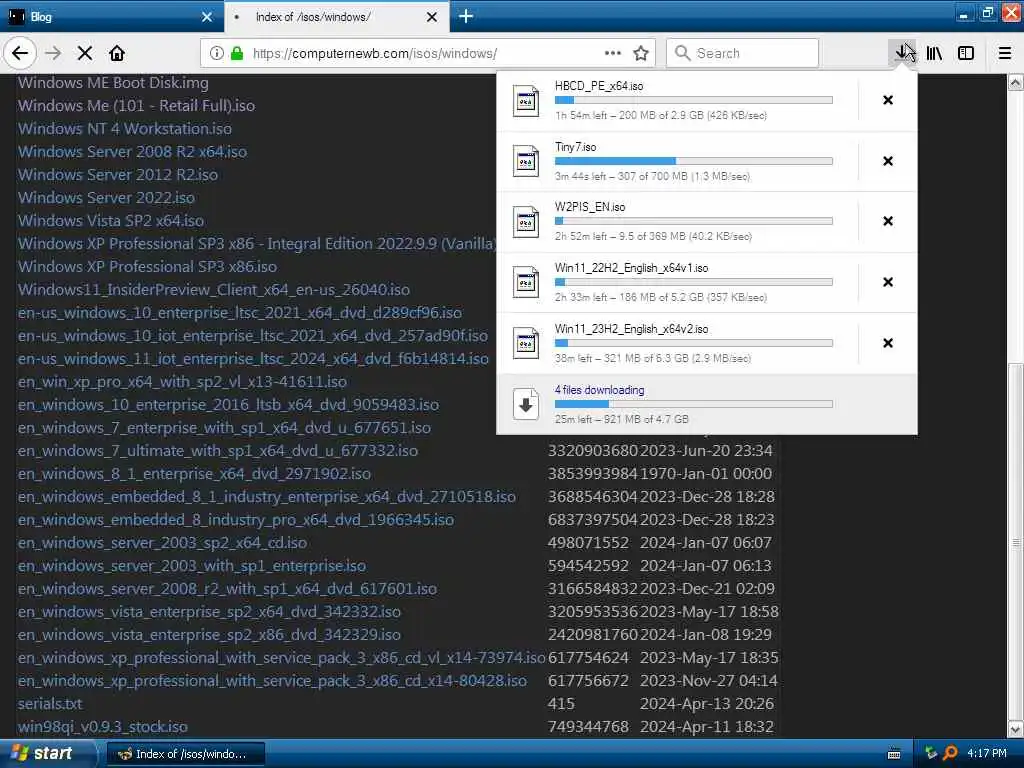The image size is (1024, 768).
Task: Click the scrollbar up arrow
Action: 1016,83
